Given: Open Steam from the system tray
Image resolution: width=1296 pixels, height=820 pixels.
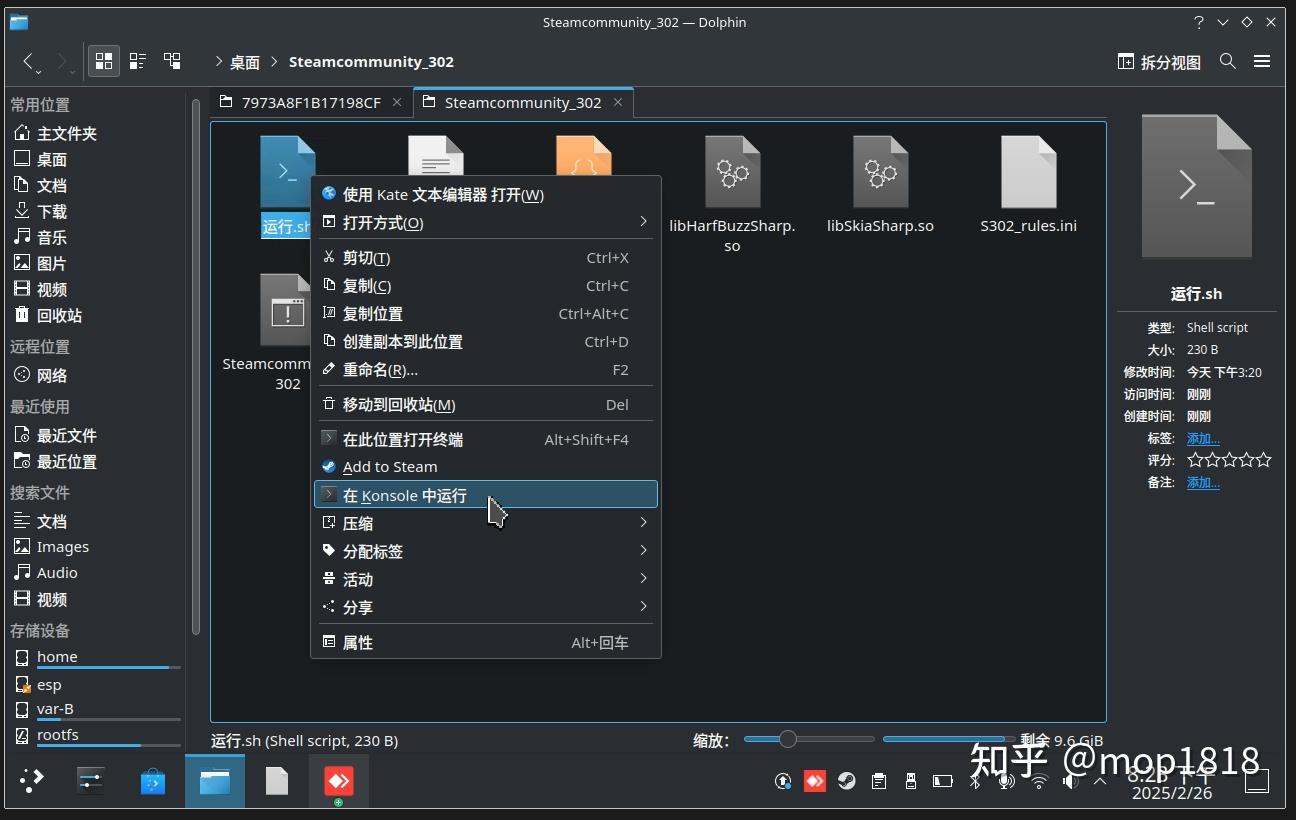Looking at the screenshot, I should tap(847, 781).
